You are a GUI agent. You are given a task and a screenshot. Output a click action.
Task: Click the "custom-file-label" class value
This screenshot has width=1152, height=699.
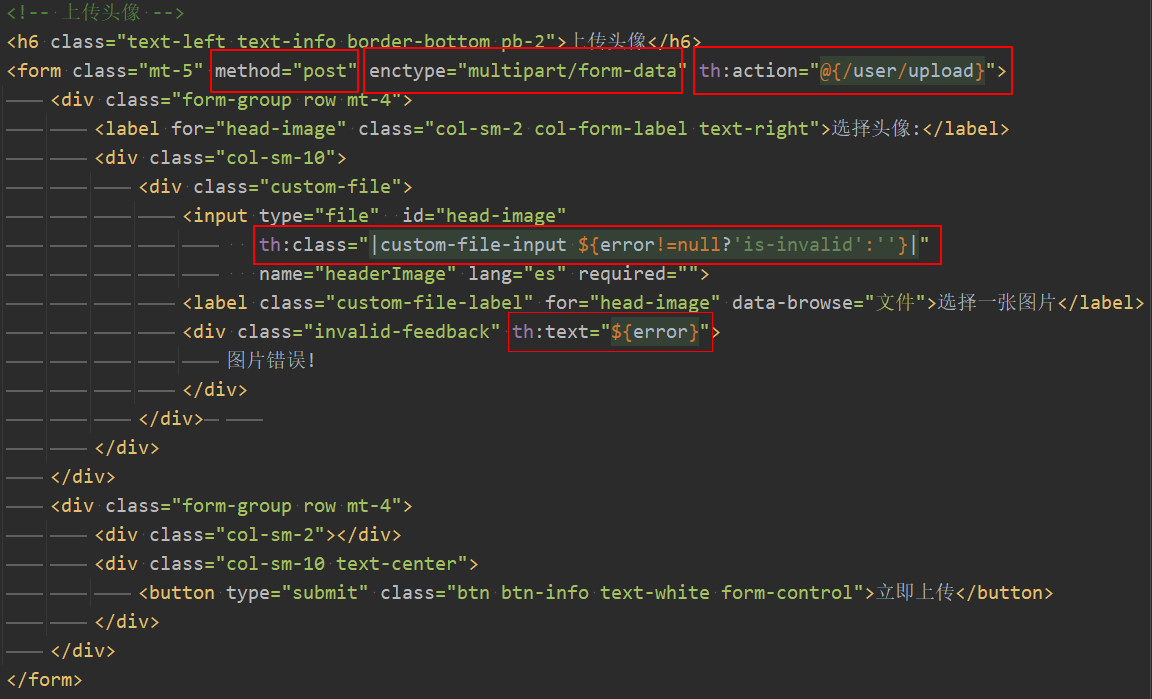429,303
